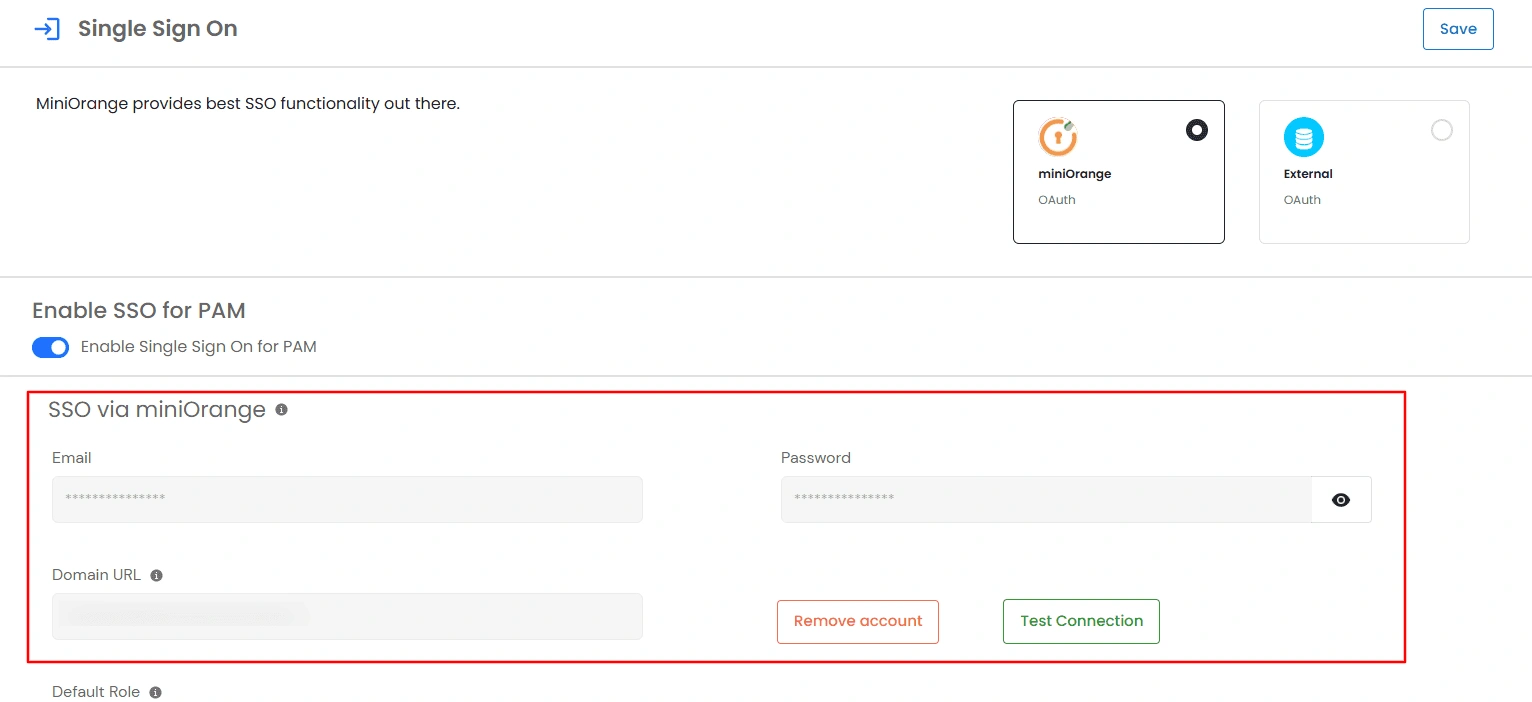The image size is (1532, 702).
Task: Click the Password input field
Action: pos(1046,499)
